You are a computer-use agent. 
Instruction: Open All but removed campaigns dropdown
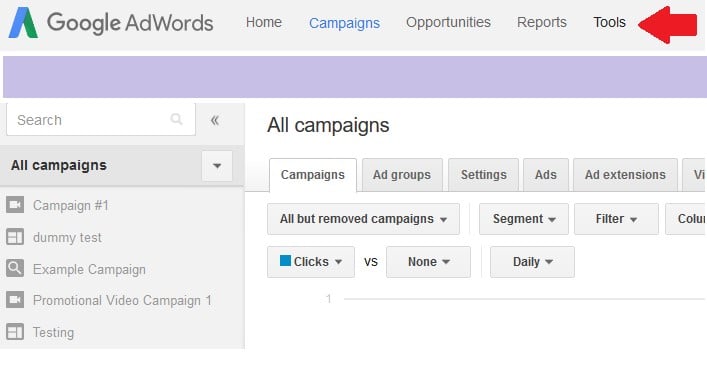(x=363, y=219)
